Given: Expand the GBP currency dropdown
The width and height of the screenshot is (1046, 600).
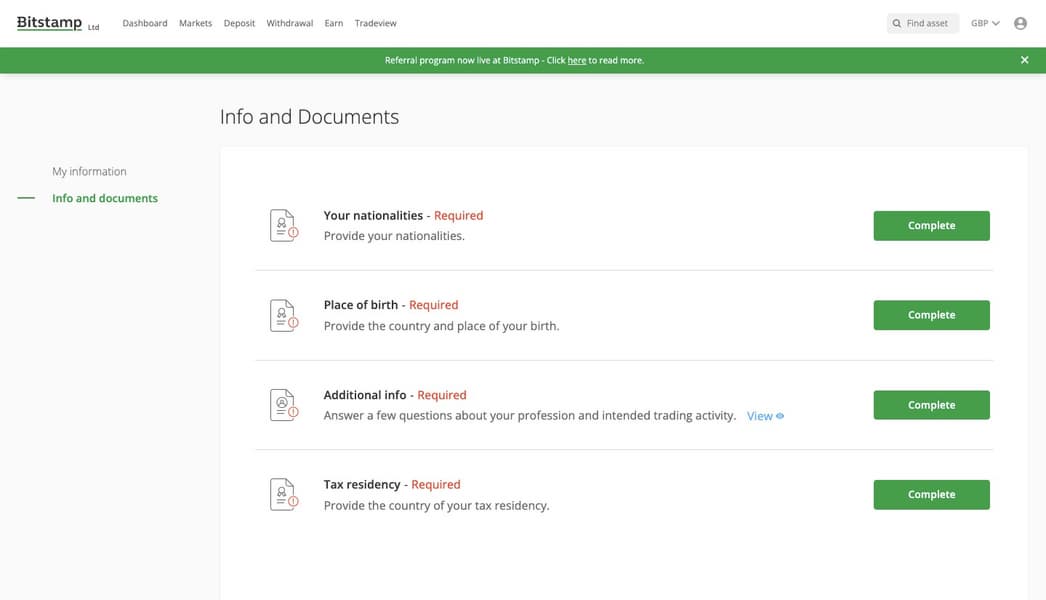Looking at the screenshot, I should pos(985,23).
